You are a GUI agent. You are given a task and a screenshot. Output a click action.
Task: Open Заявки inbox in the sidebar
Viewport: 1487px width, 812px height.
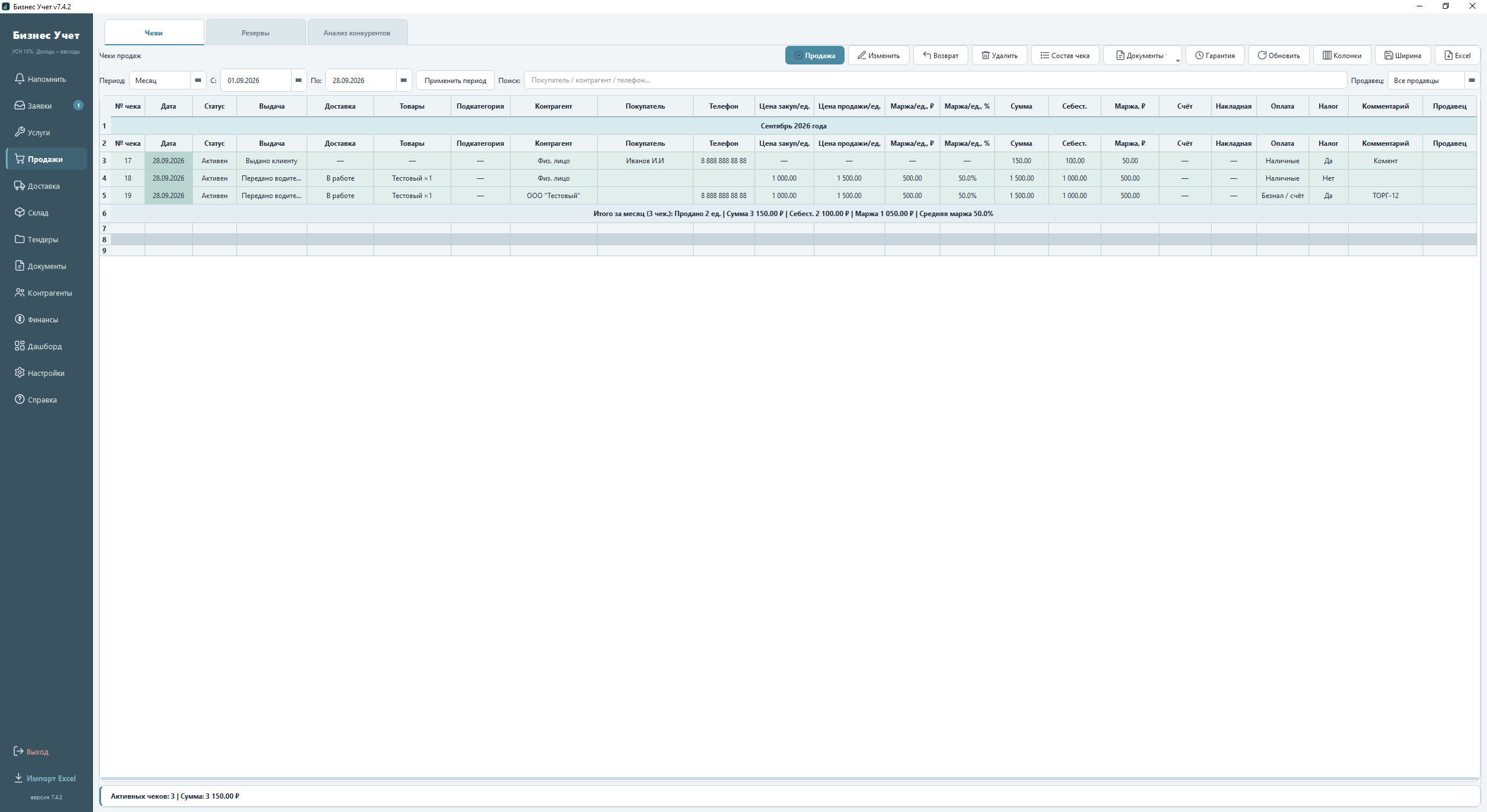(46, 106)
